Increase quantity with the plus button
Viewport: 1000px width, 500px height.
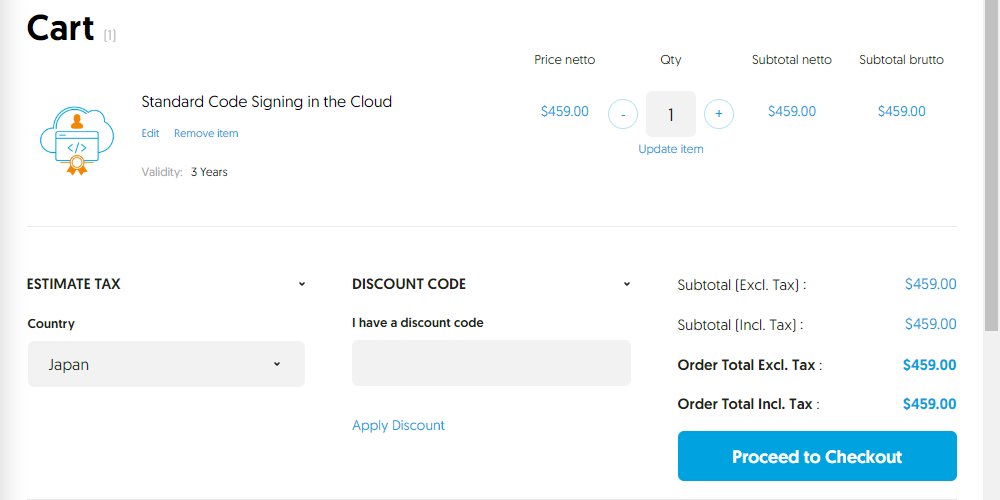(718, 114)
